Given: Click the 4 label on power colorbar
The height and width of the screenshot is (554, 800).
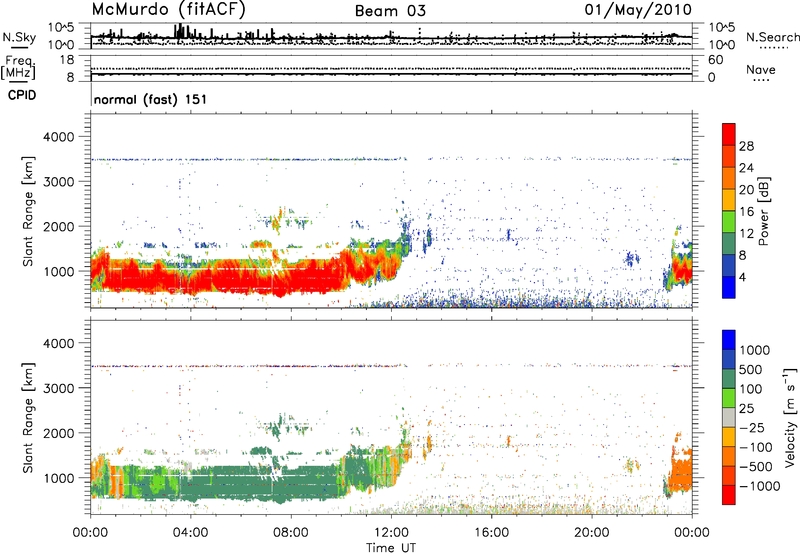Looking at the screenshot, I should tap(743, 278).
